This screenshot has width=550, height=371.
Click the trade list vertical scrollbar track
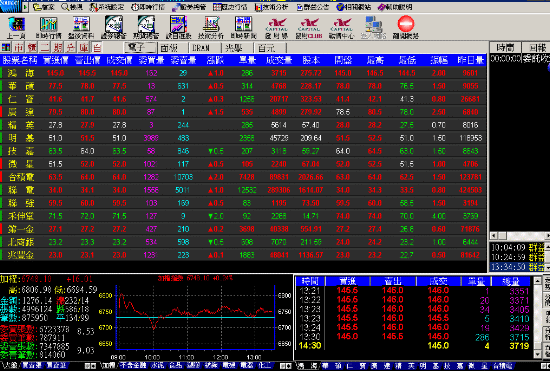(537, 317)
